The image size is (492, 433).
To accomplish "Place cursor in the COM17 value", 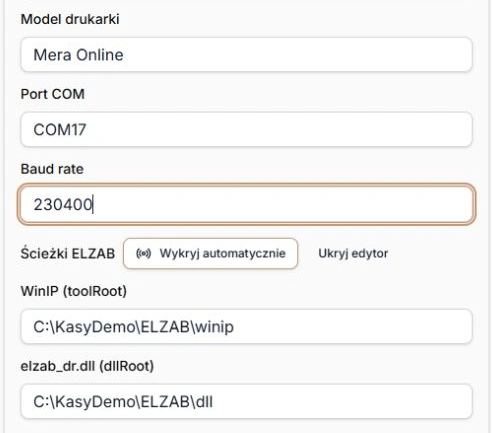I will [60, 130].
